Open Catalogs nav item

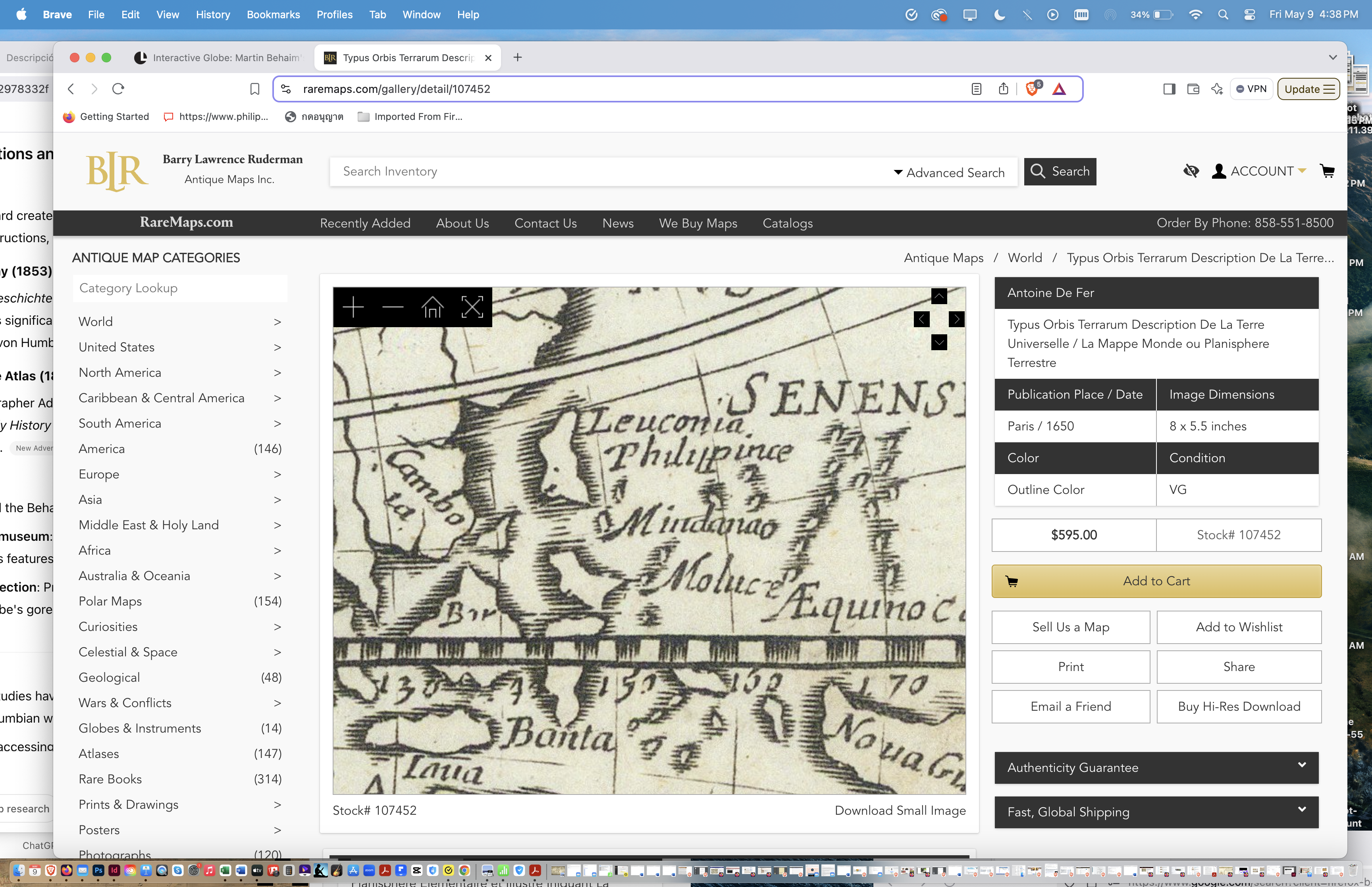pos(787,223)
